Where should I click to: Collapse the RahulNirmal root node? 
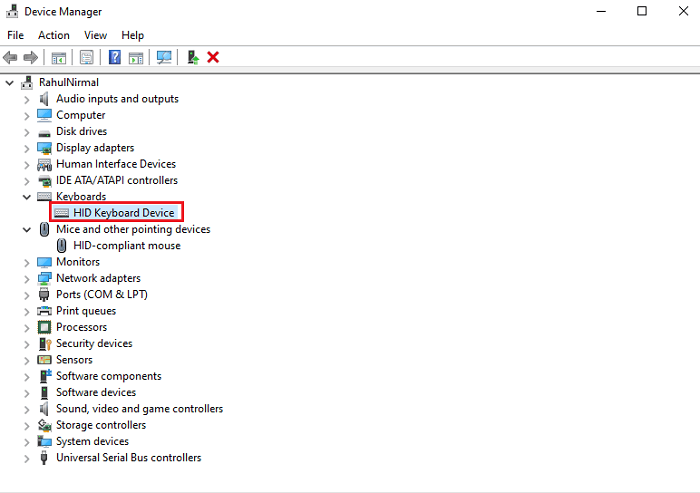pyautogui.click(x=10, y=82)
